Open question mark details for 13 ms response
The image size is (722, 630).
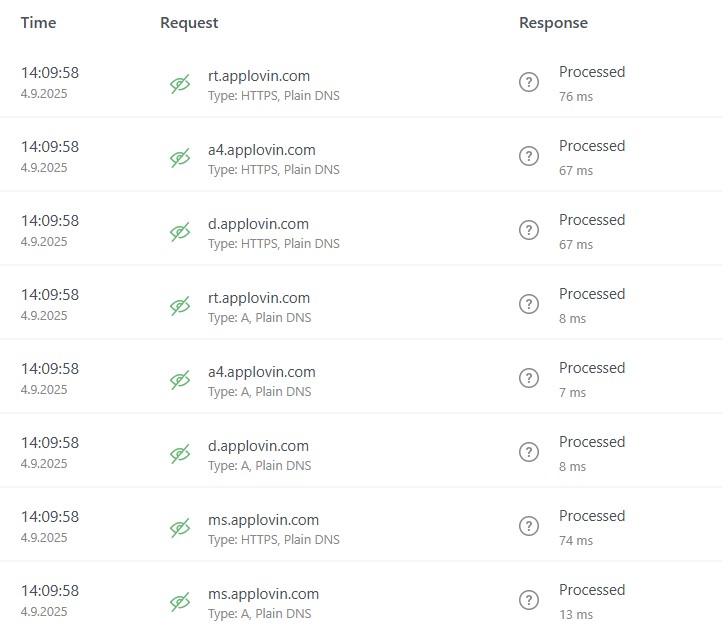point(529,600)
